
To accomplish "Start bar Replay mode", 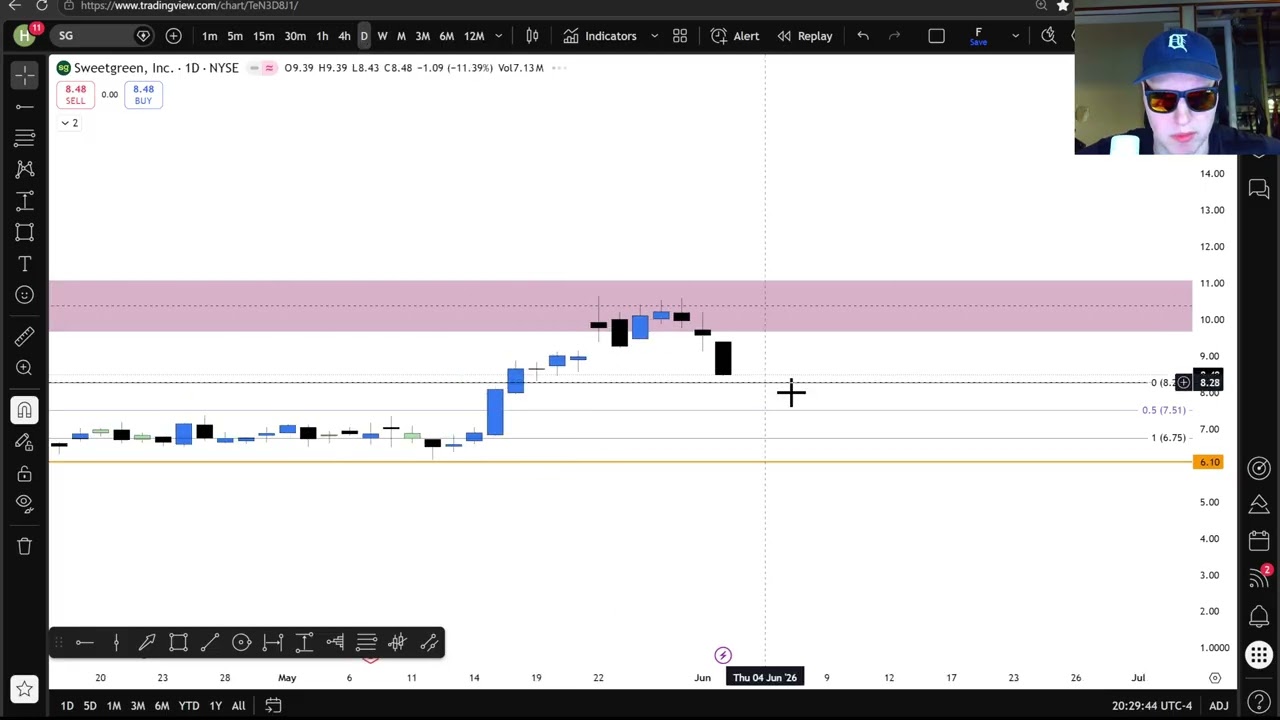I will point(805,36).
